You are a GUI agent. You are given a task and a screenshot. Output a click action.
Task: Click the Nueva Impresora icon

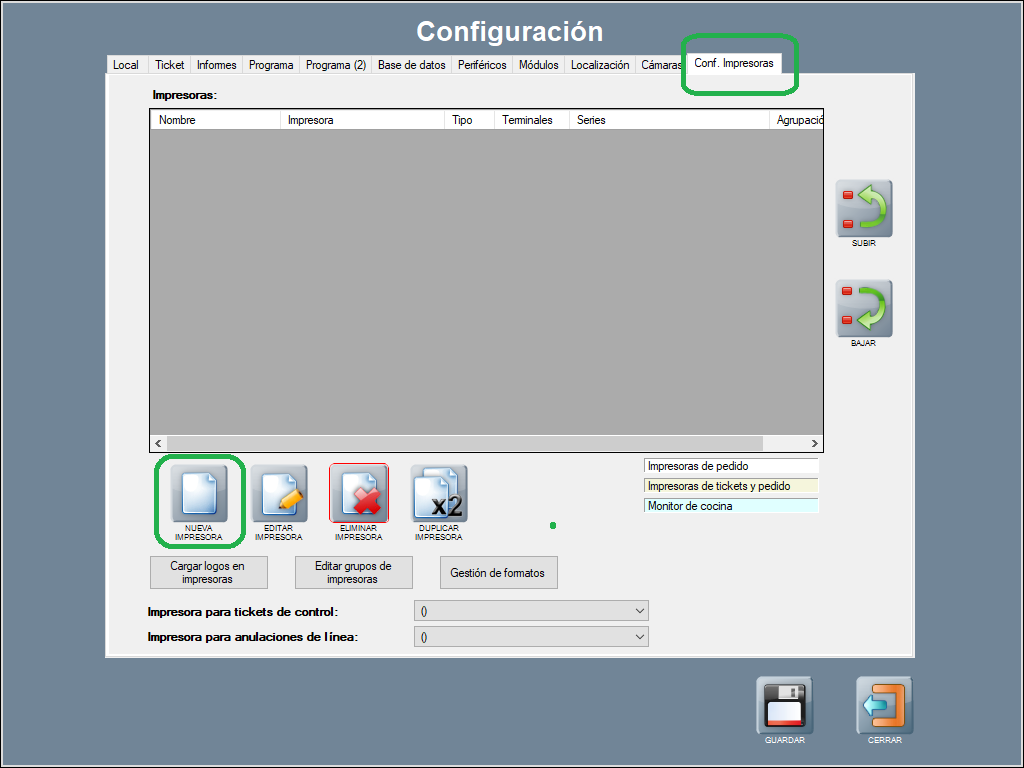click(x=199, y=493)
